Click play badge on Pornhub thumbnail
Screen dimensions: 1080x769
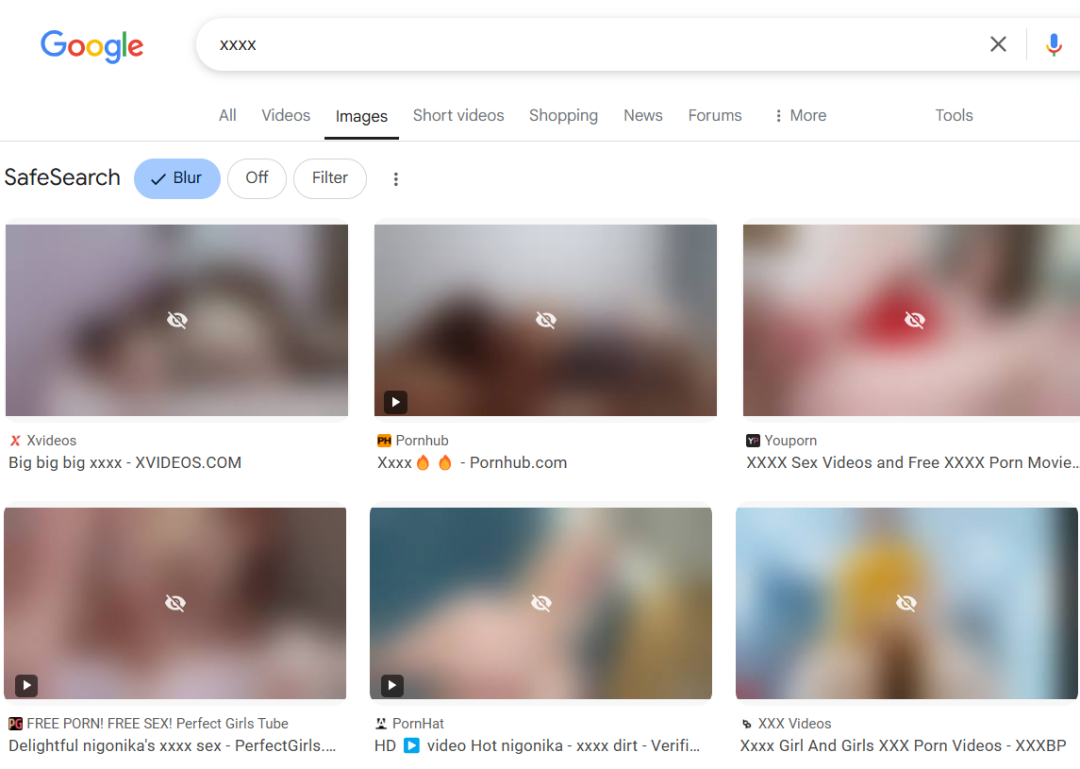[395, 402]
